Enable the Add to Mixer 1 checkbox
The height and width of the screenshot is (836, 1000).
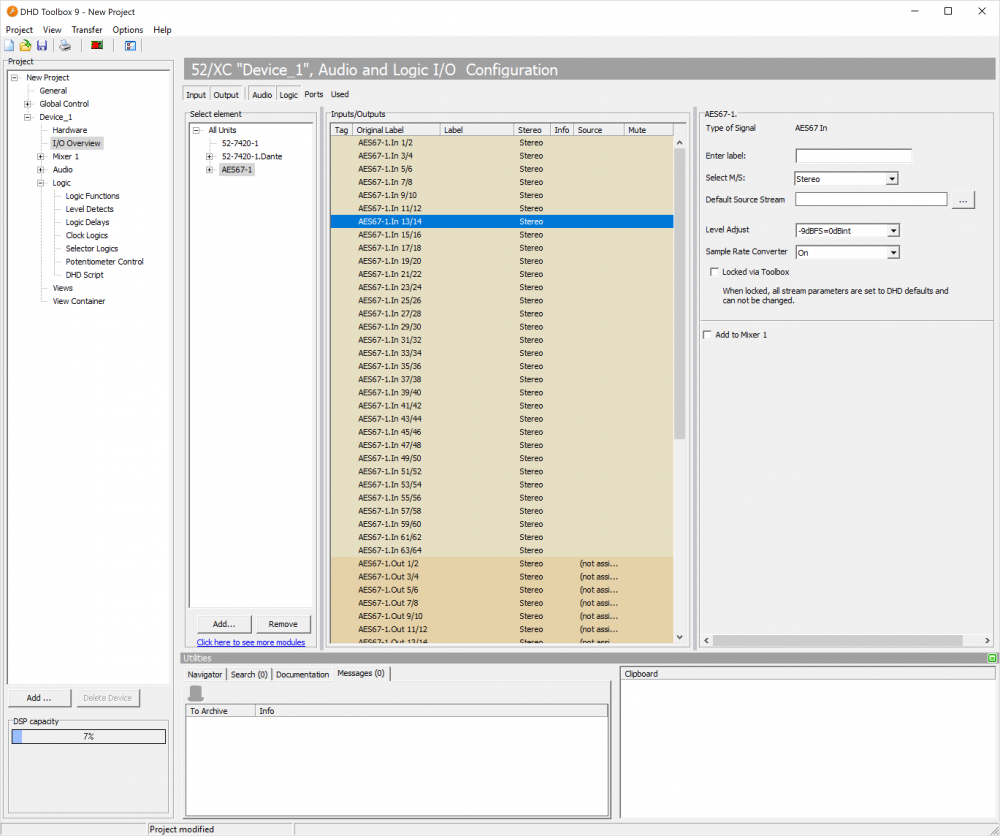click(x=707, y=335)
